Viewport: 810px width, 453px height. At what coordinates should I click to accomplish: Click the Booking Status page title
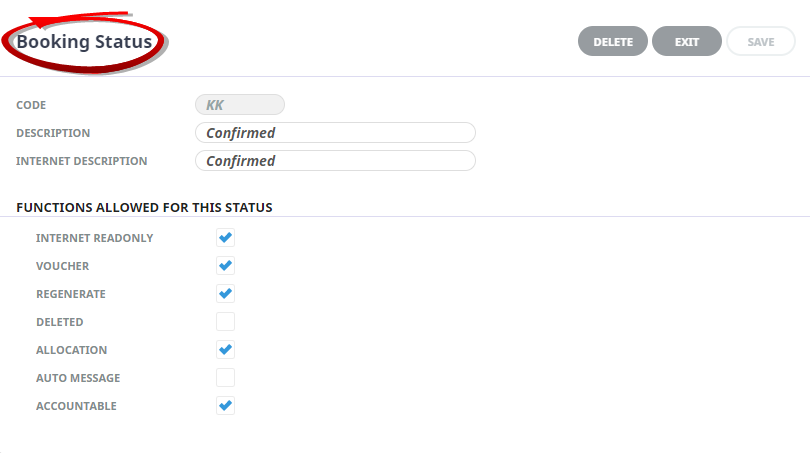click(84, 41)
